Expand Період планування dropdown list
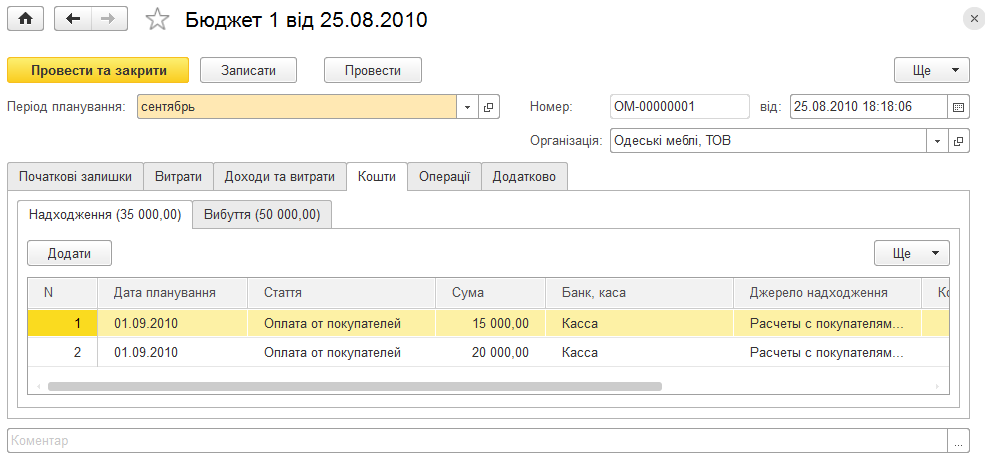985x460 pixels. pyautogui.click(x=467, y=107)
